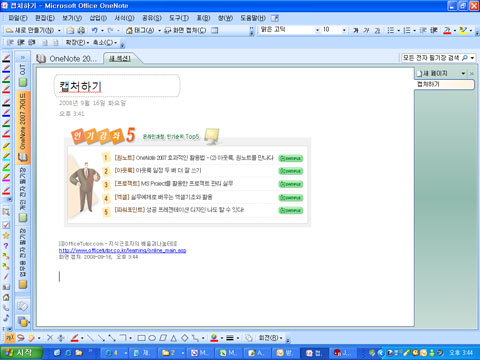Image resolution: width=480 pixels, height=360 pixels.
Task: Pick the line color swatch
Action: pos(214,338)
